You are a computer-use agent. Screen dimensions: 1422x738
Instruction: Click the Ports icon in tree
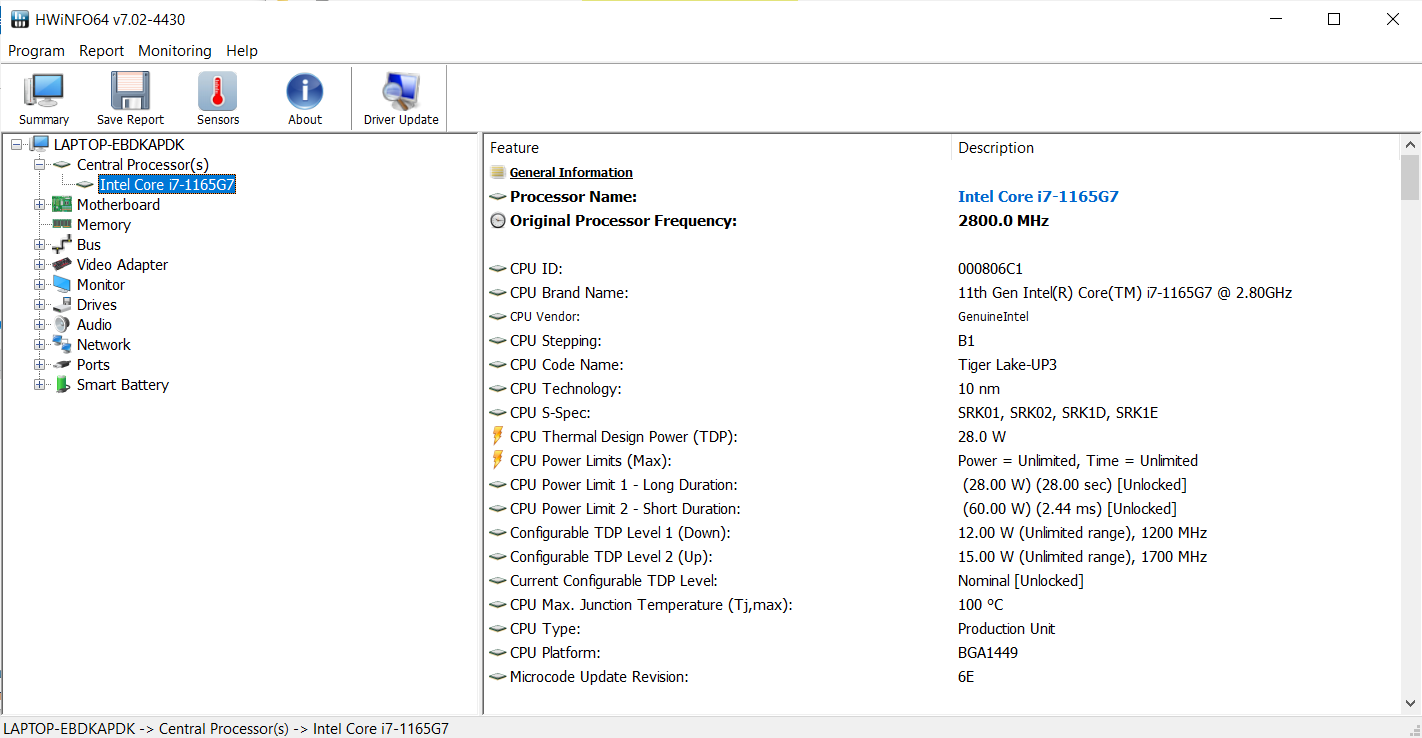pos(63,365)
